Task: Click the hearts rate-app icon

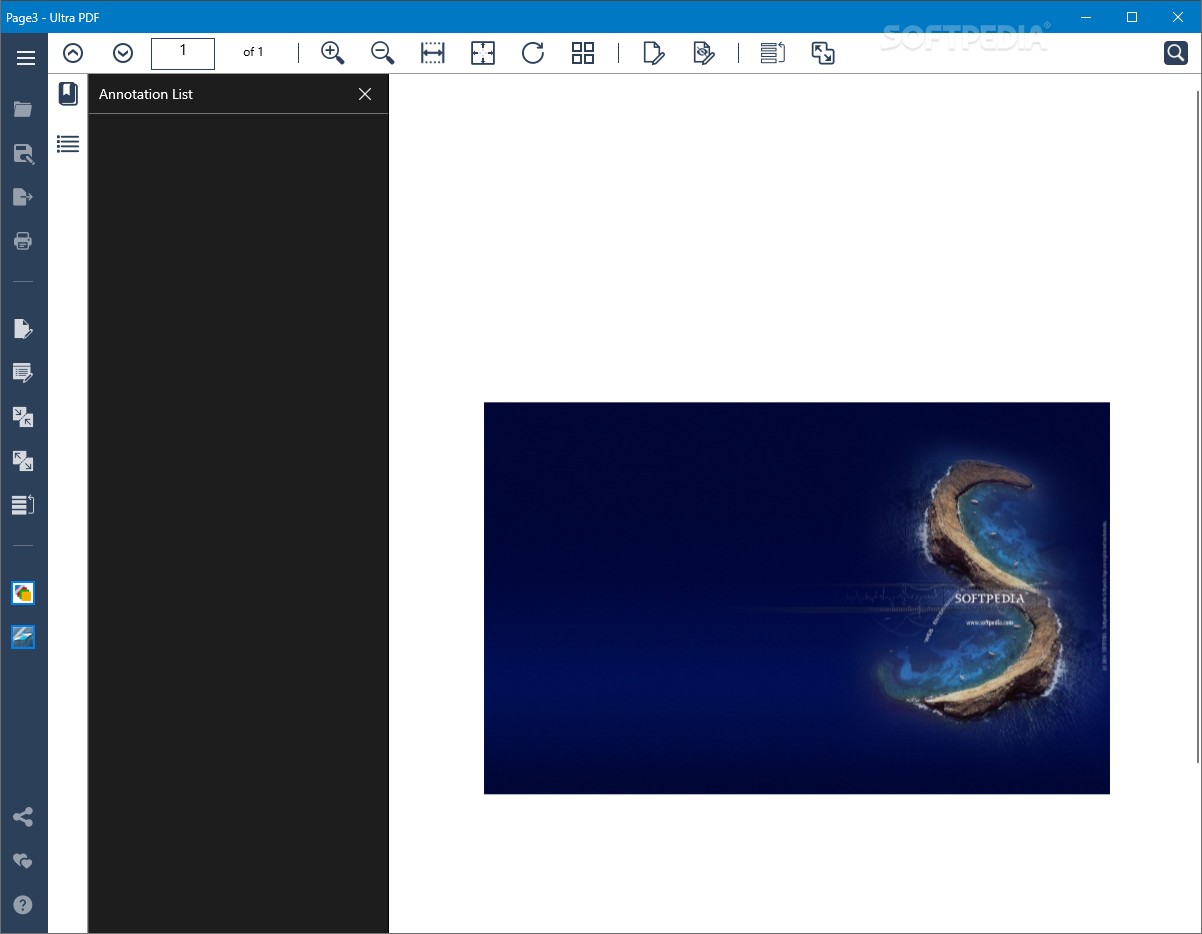Action: tap(23, 861)
